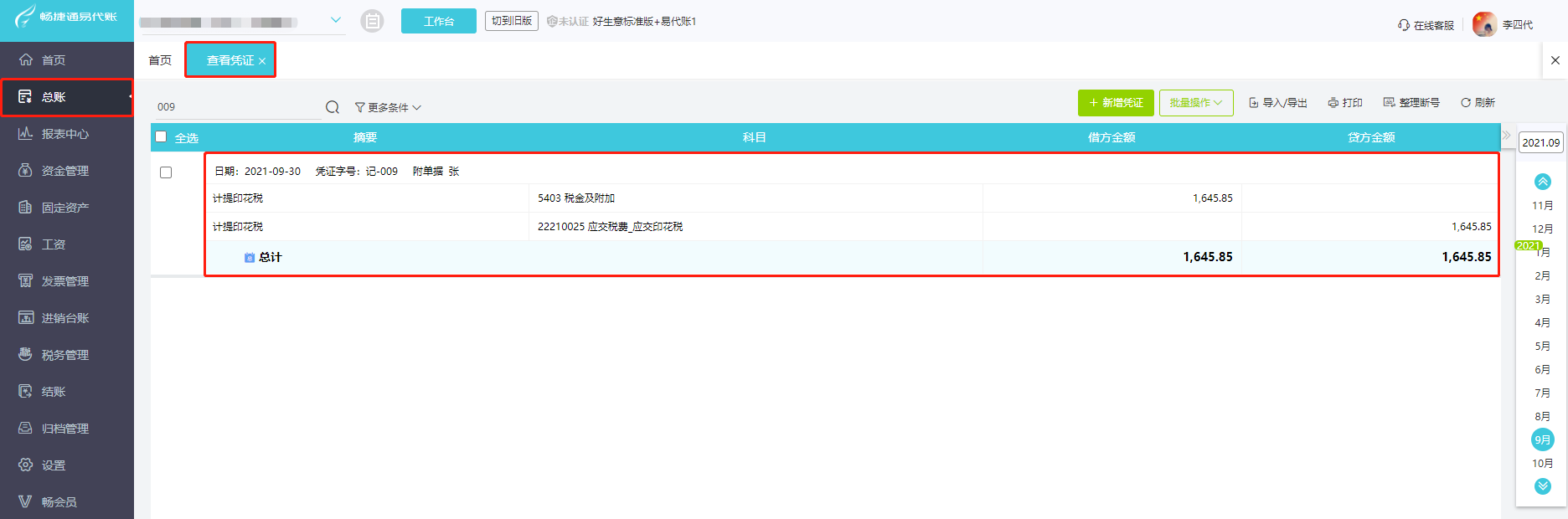Screen dimensions: 1568x519
Task: Close the 查看凭证 tab
Action: [x=262, y=61]
